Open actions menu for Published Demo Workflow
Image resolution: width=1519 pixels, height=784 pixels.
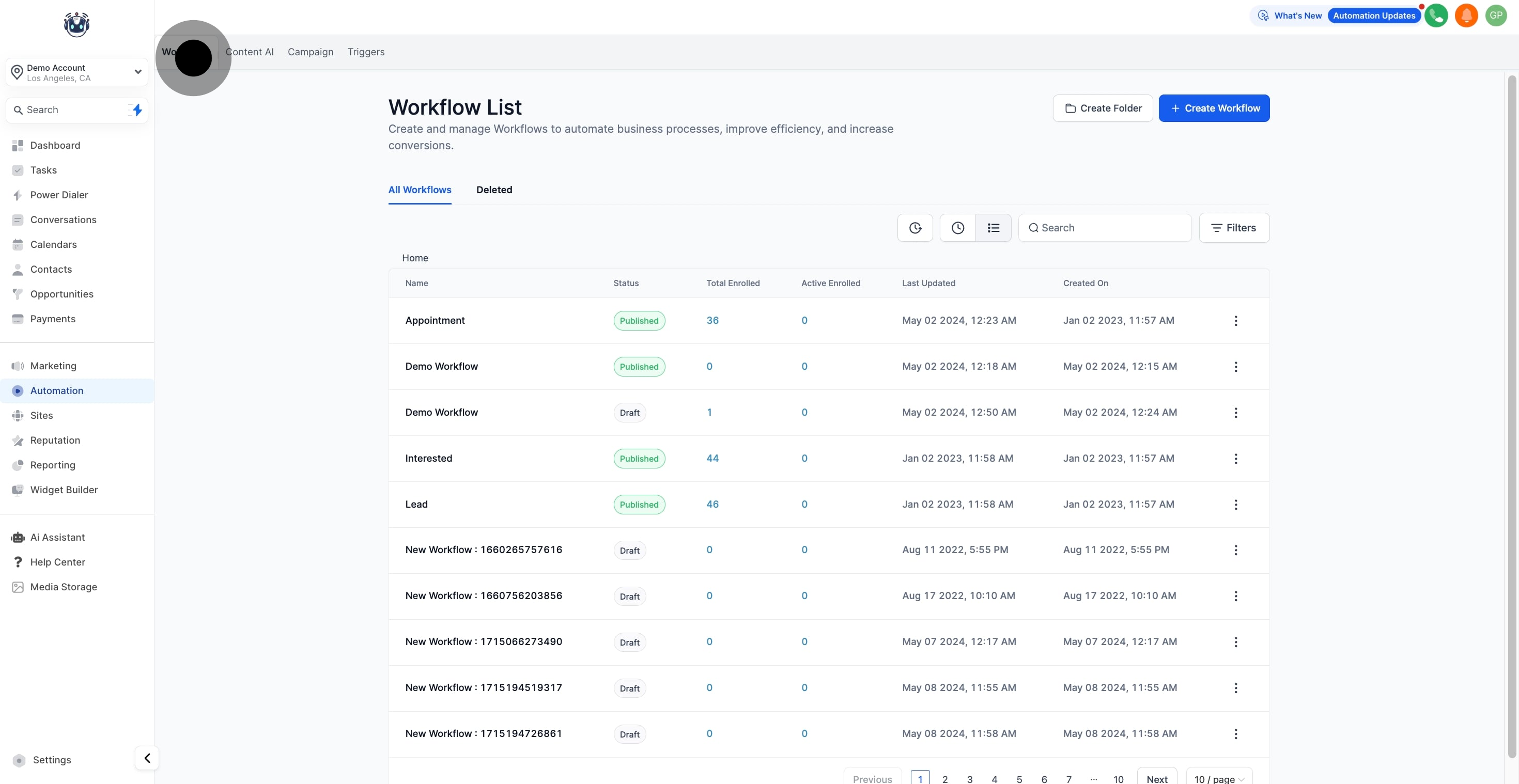[x=1235, y=367]
